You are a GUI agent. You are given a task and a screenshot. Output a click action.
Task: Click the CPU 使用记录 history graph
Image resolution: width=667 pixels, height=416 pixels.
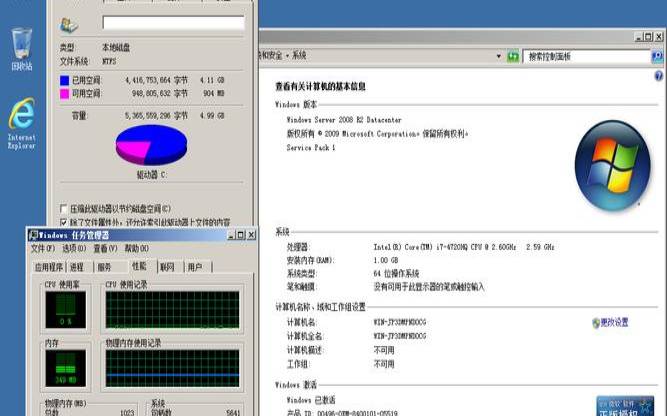[x=172, y=310]
